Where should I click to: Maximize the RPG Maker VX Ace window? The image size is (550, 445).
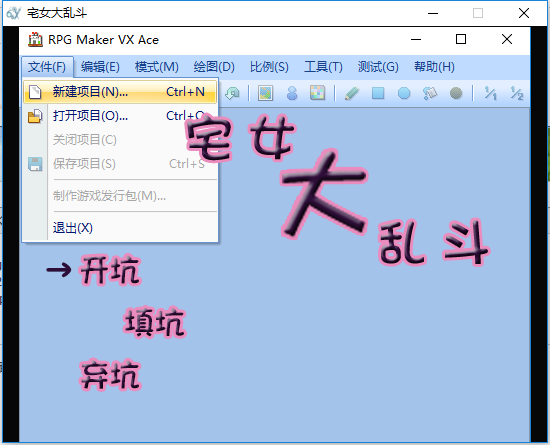click(461, 39)
